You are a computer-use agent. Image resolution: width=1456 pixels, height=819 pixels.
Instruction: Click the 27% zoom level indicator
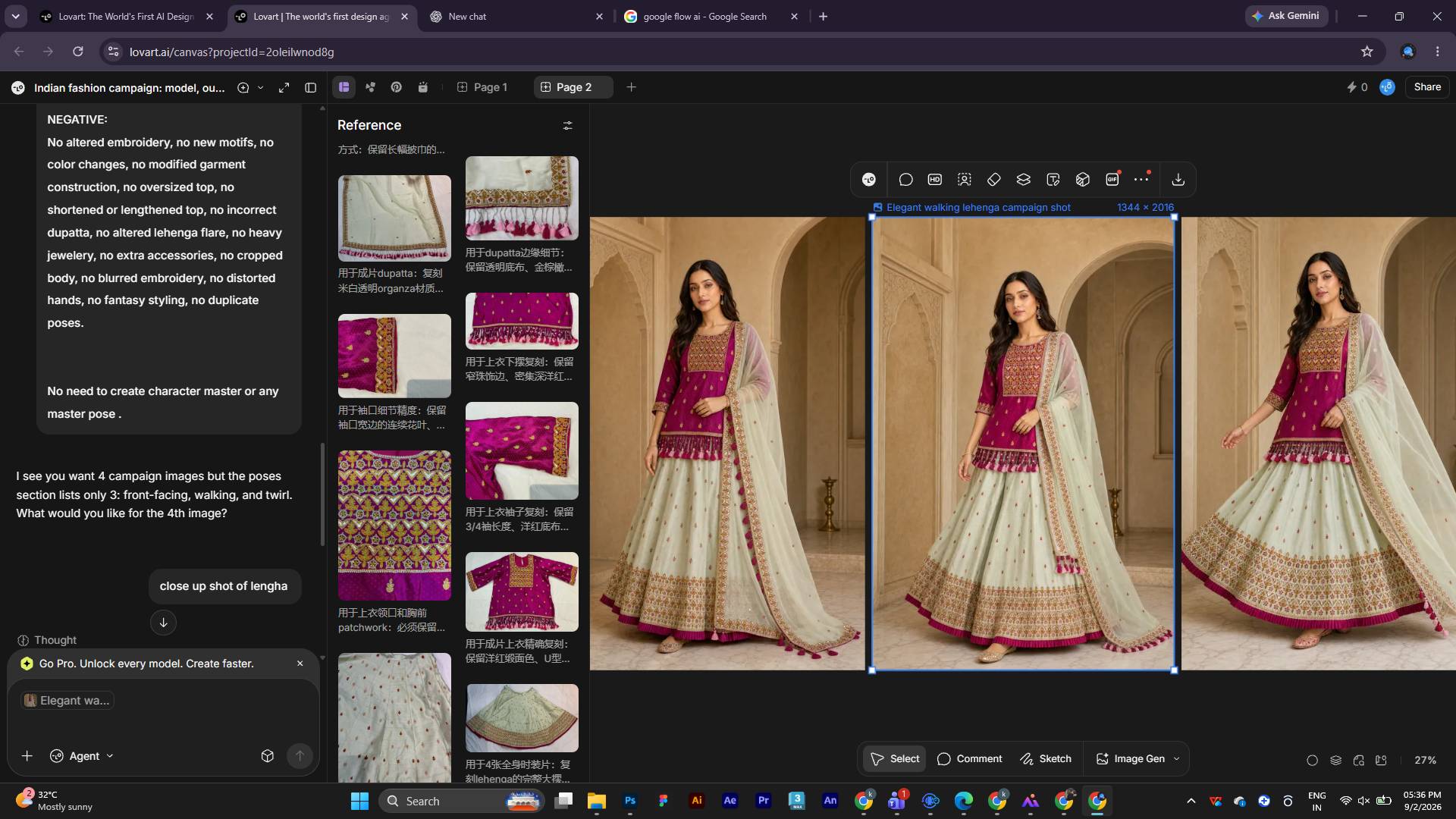(x=1426, y=760)
